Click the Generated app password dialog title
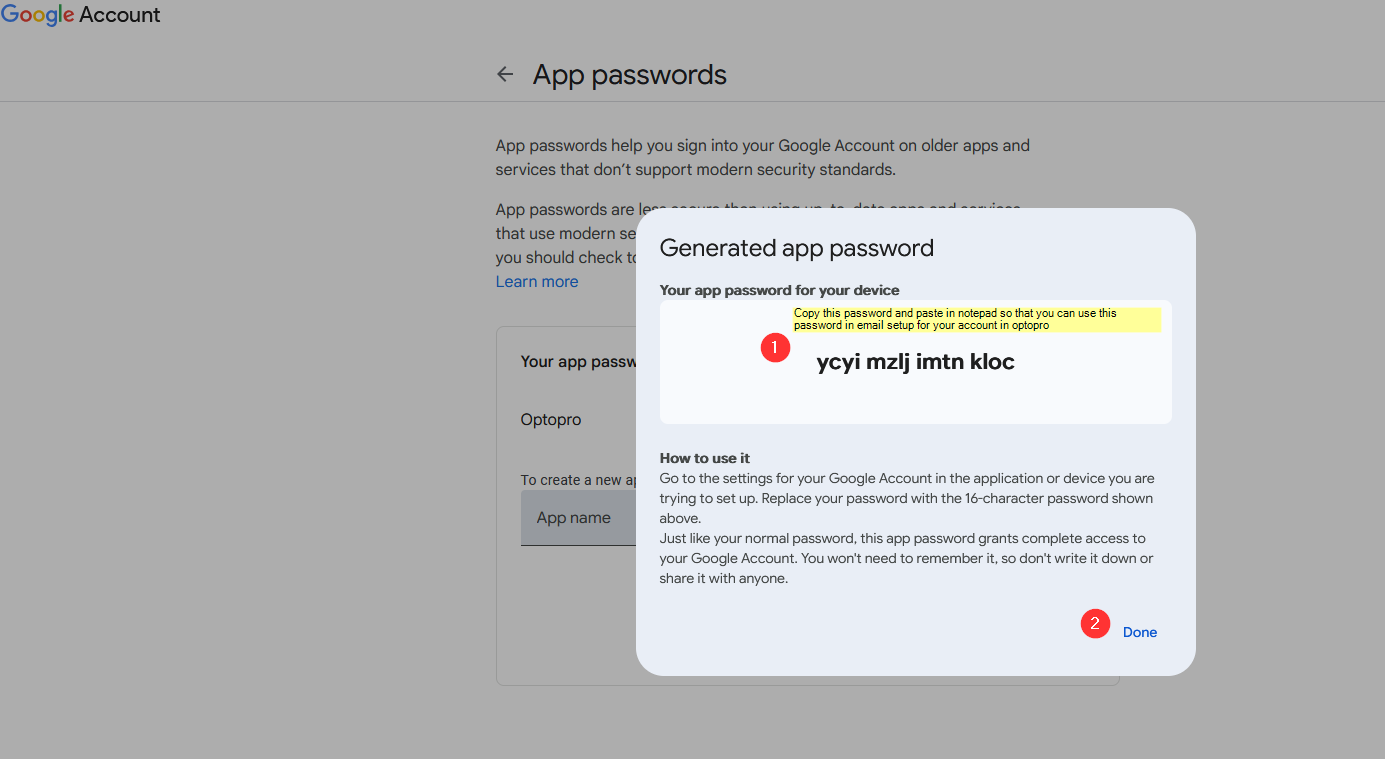The height and width of the screenshot is (759, 1385). click(796, 248)
